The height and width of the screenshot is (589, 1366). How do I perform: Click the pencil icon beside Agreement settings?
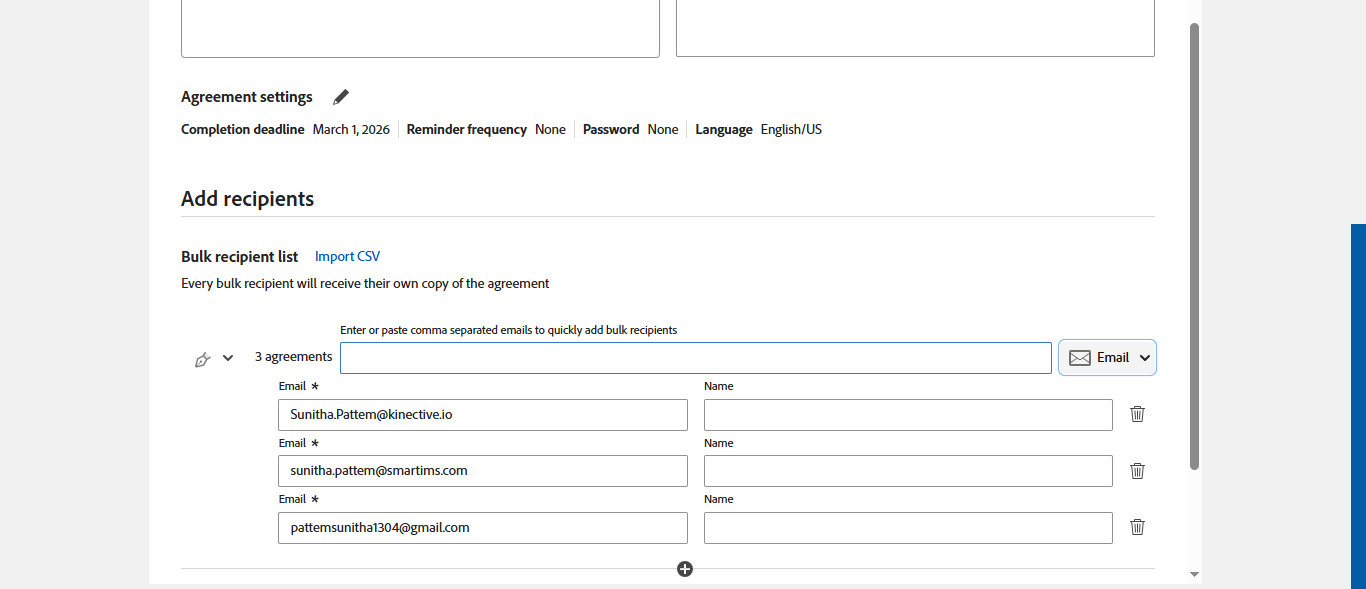coord(341,97)
